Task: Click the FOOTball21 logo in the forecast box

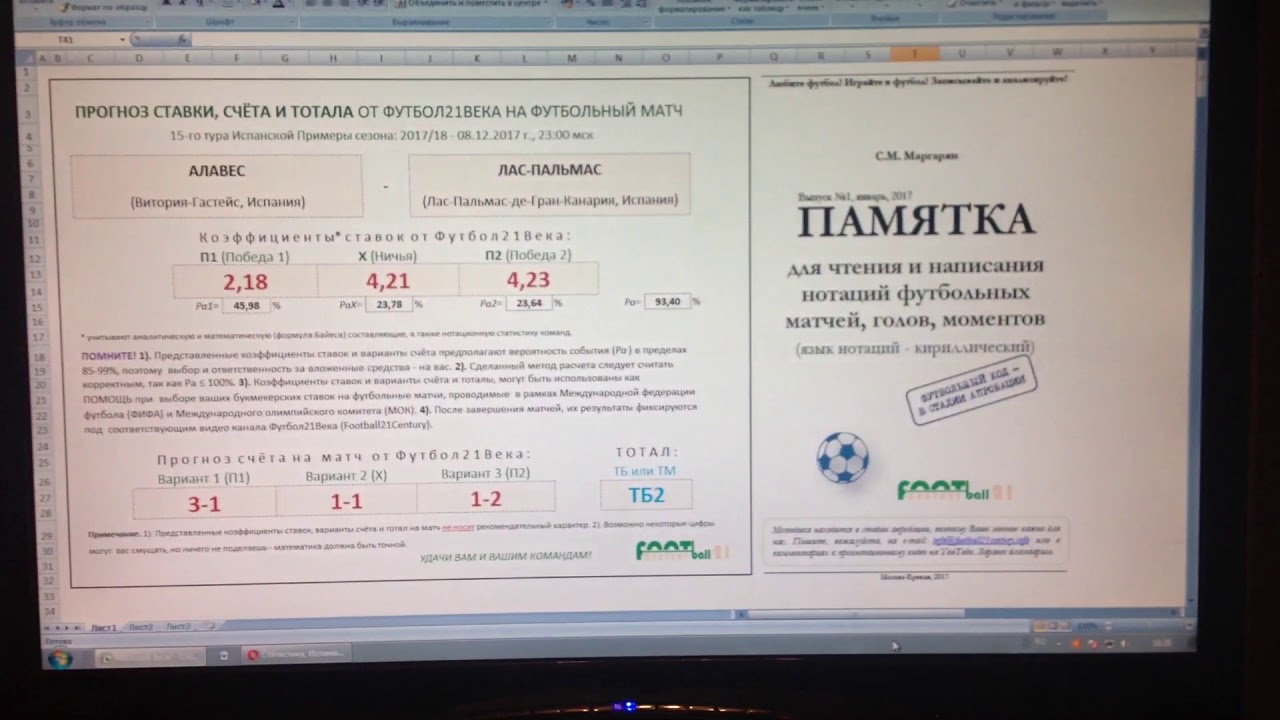Action: (683, 551)
